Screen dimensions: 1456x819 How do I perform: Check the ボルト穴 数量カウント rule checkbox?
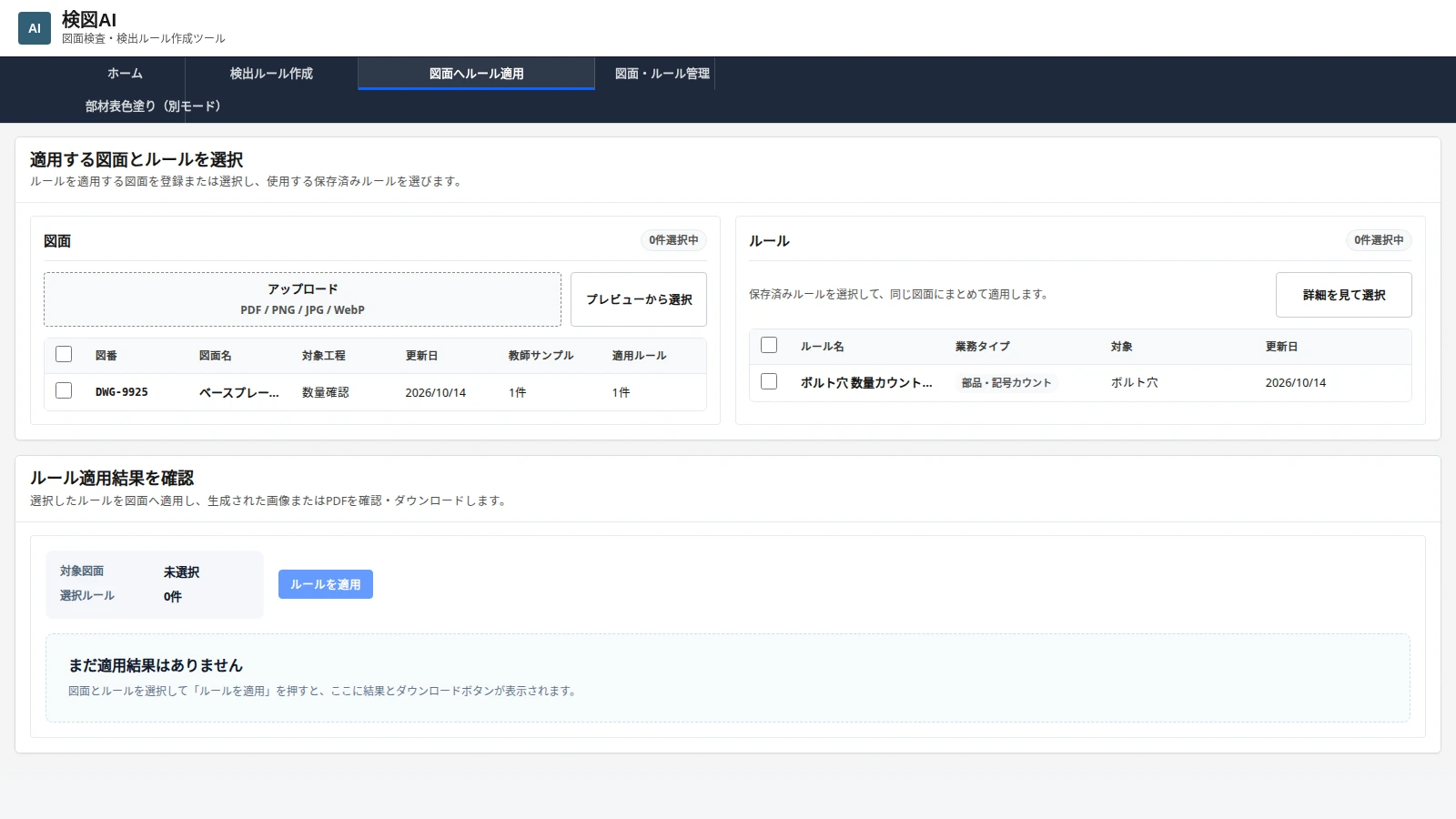tap(769, 381)
